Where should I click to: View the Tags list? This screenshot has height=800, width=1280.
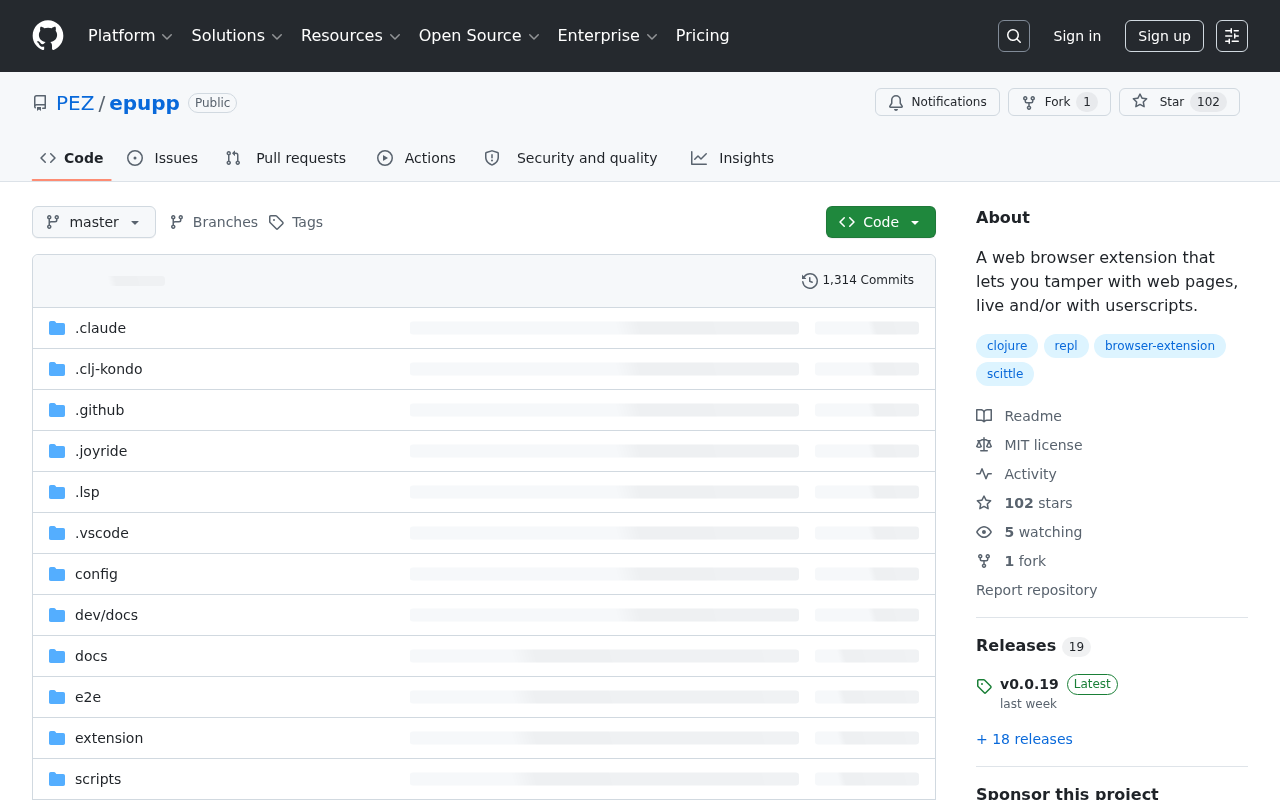tap(296, 222)
